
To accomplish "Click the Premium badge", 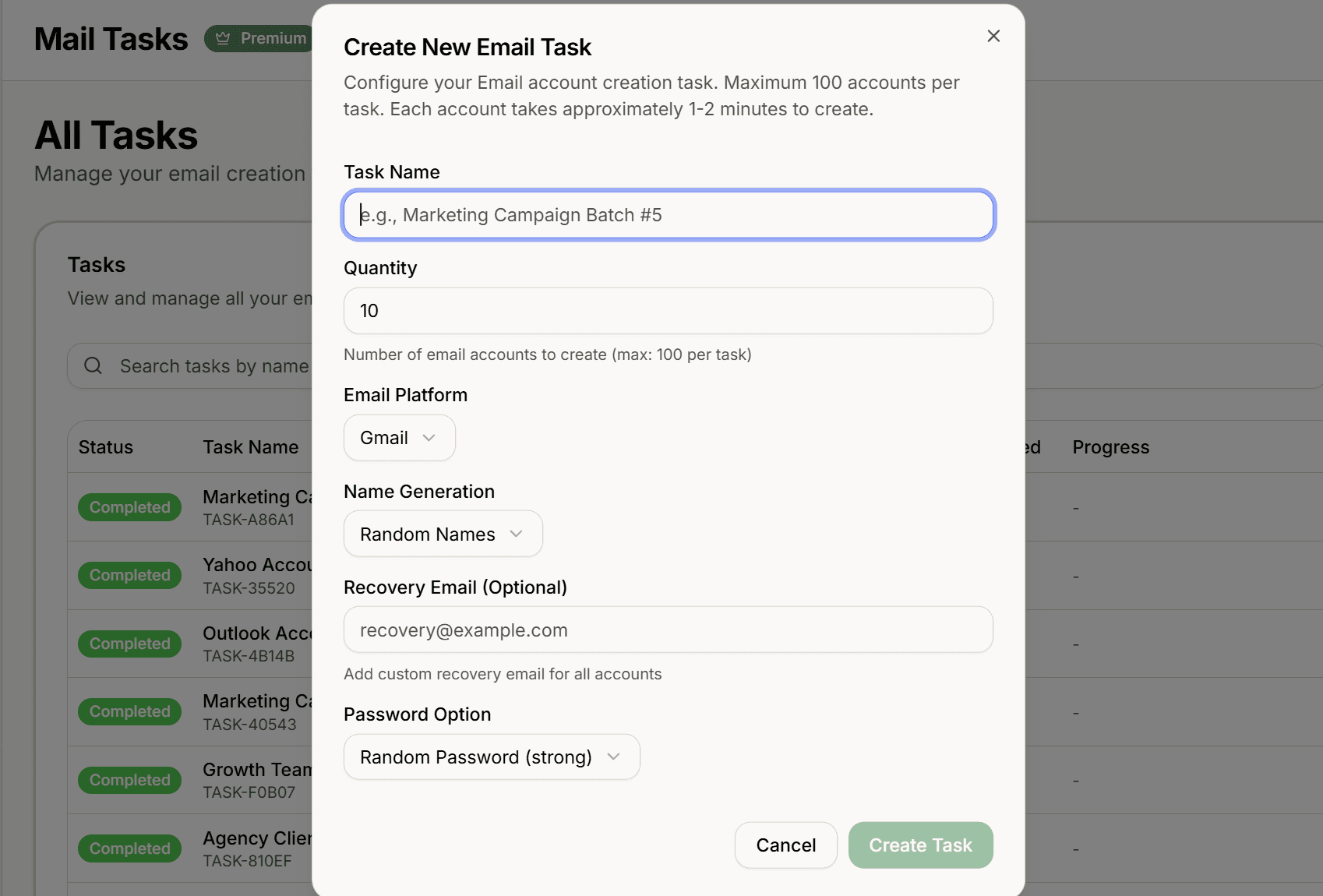I will (259, 38).
